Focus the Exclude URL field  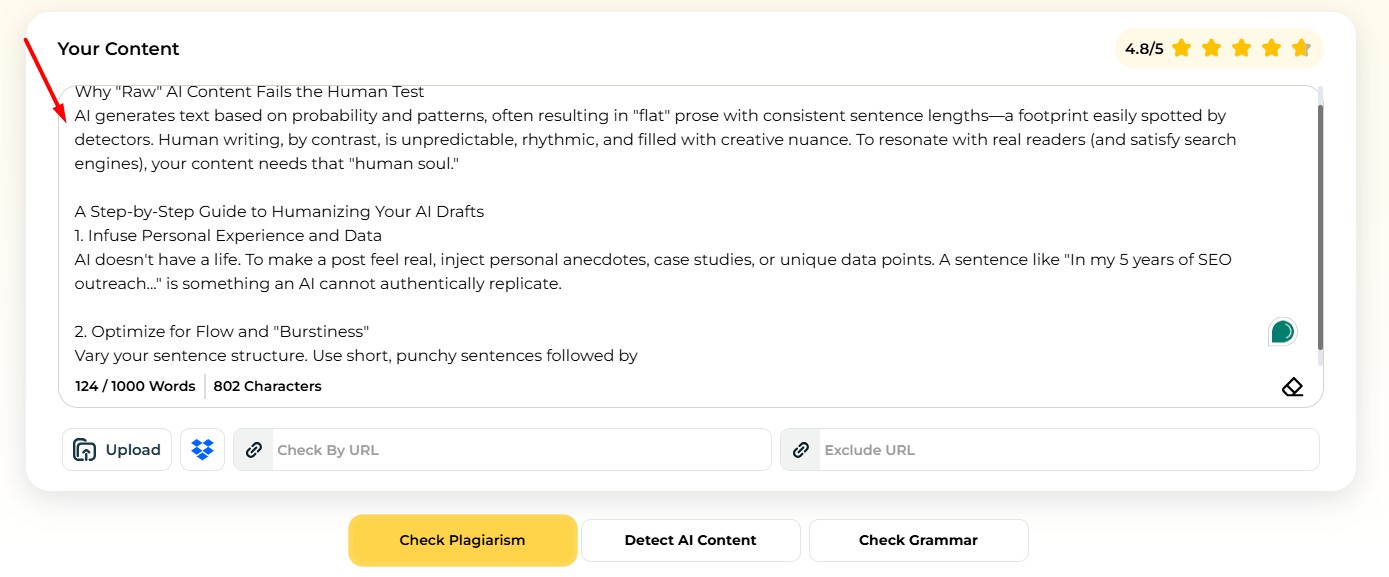(x=1066, y=450)
